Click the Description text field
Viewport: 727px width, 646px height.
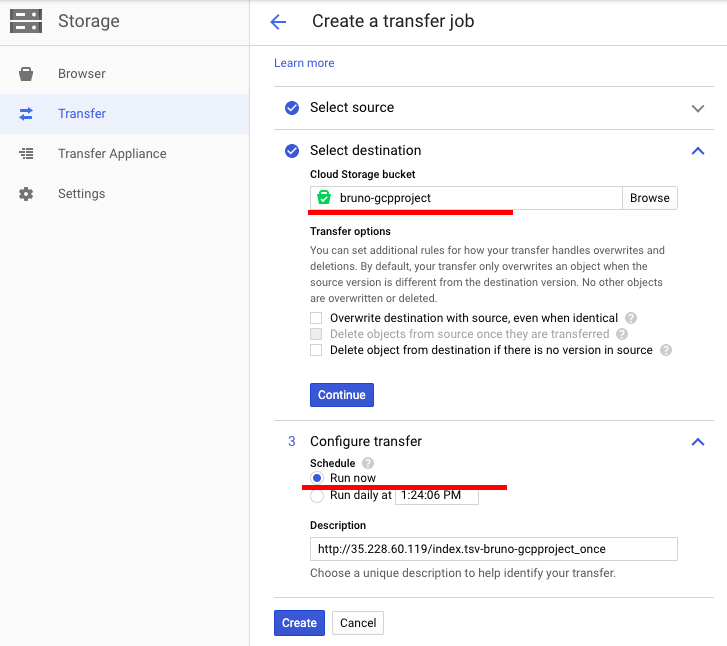494,549
